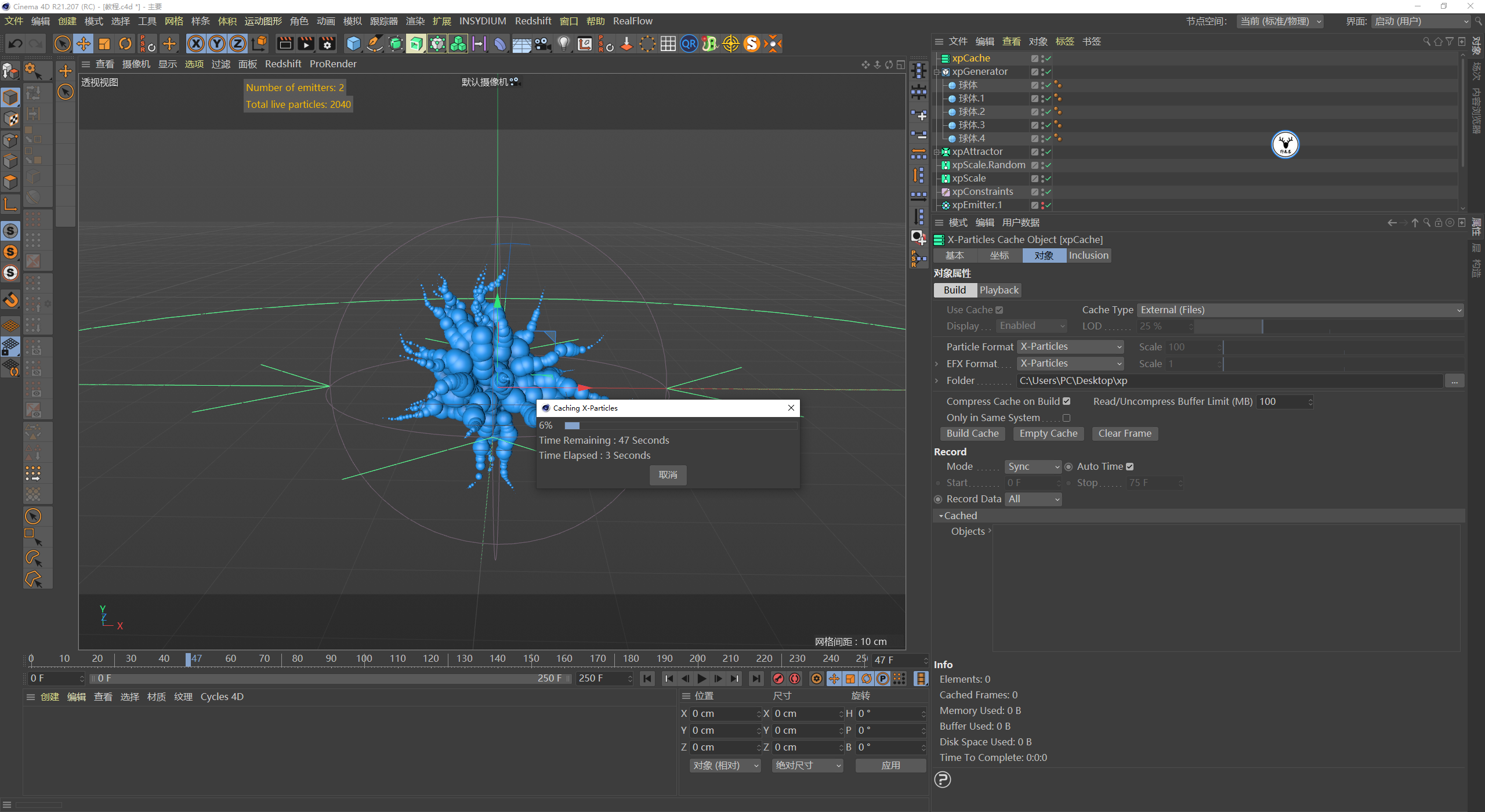Open the 对象 (相对) coordinate dropdown
This screenshot has width=1485, height=812.
point(725,766)
